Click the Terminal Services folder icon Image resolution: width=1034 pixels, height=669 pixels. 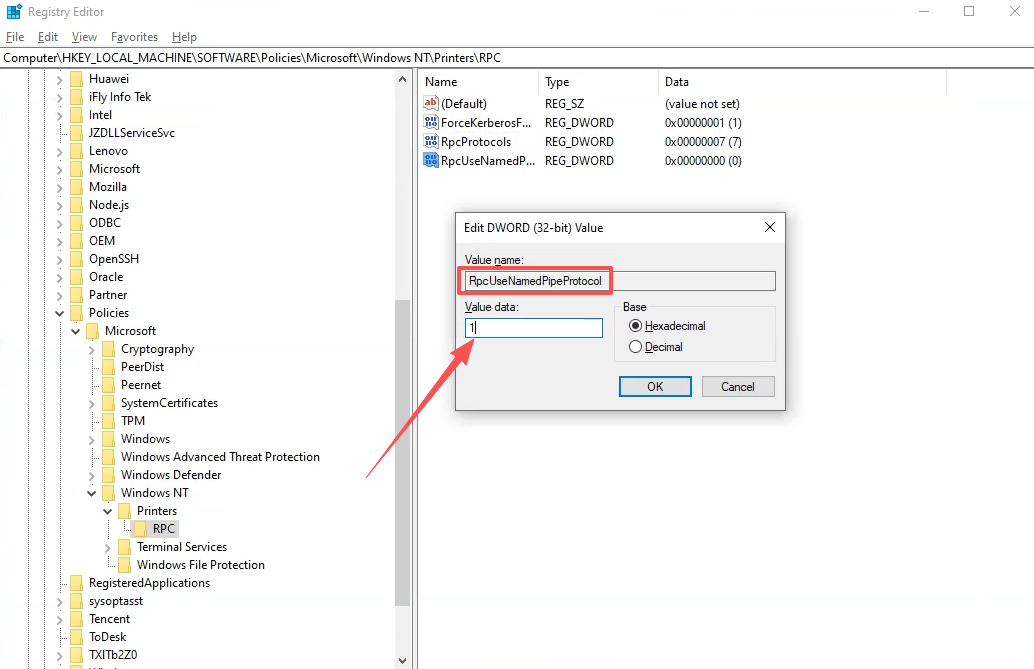tap(124, 547)
